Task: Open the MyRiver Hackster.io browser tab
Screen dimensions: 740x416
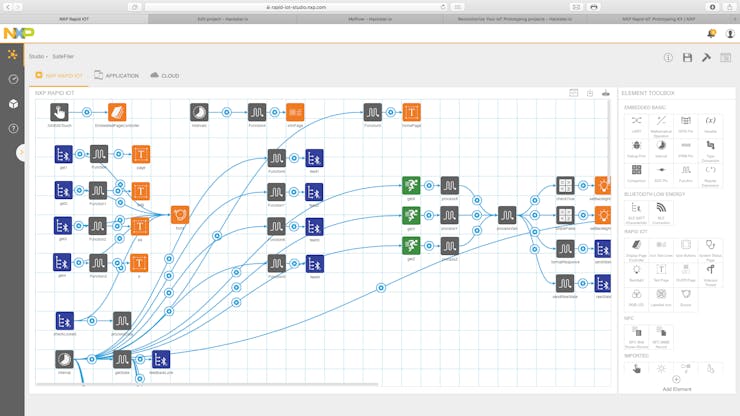Action: (370, 19)
